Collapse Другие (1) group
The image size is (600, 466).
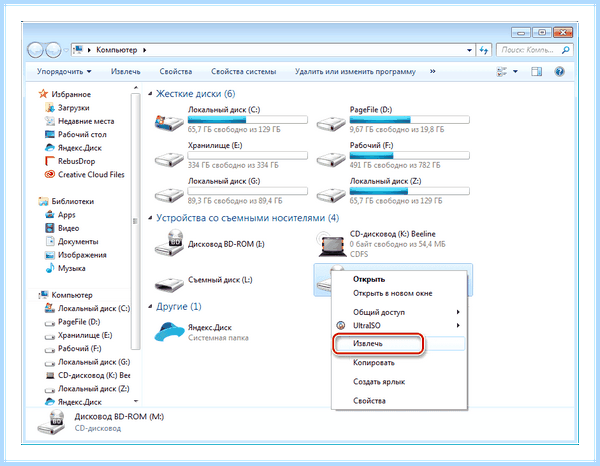click(150, 307)
